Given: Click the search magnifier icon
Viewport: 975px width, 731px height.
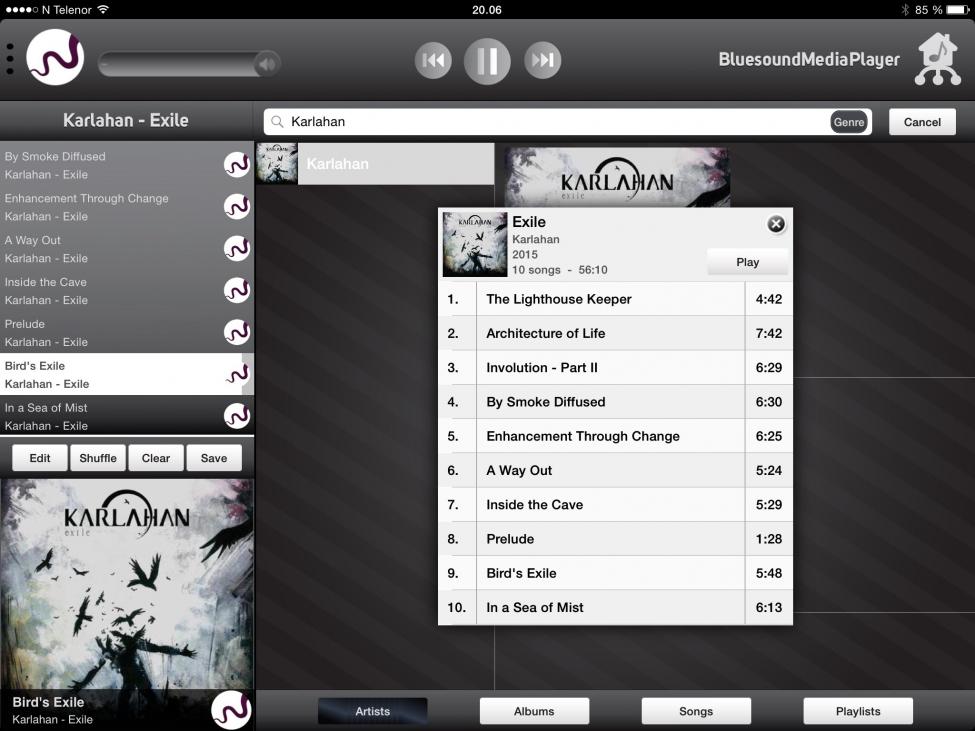Looking at the screenshot, I should pyautogui.click(x=277, y=122).
